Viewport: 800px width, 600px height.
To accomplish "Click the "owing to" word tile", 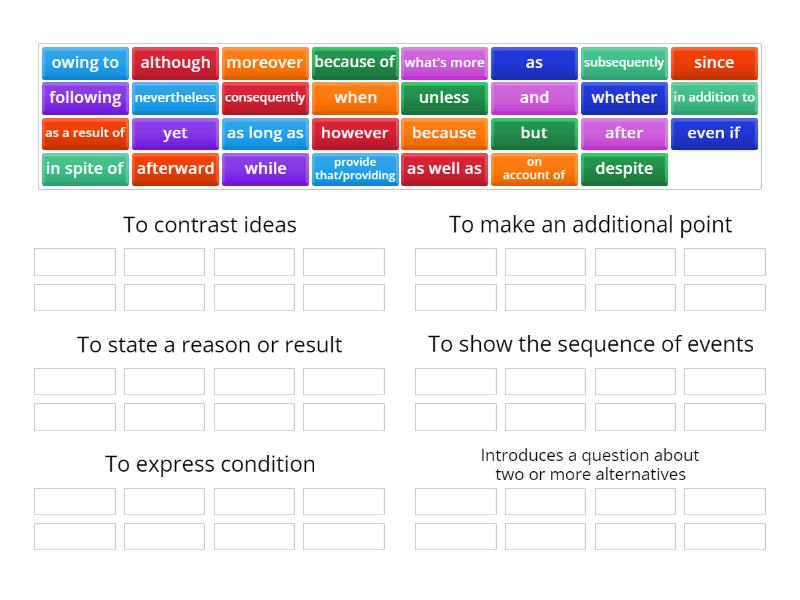I will point(85,63).
